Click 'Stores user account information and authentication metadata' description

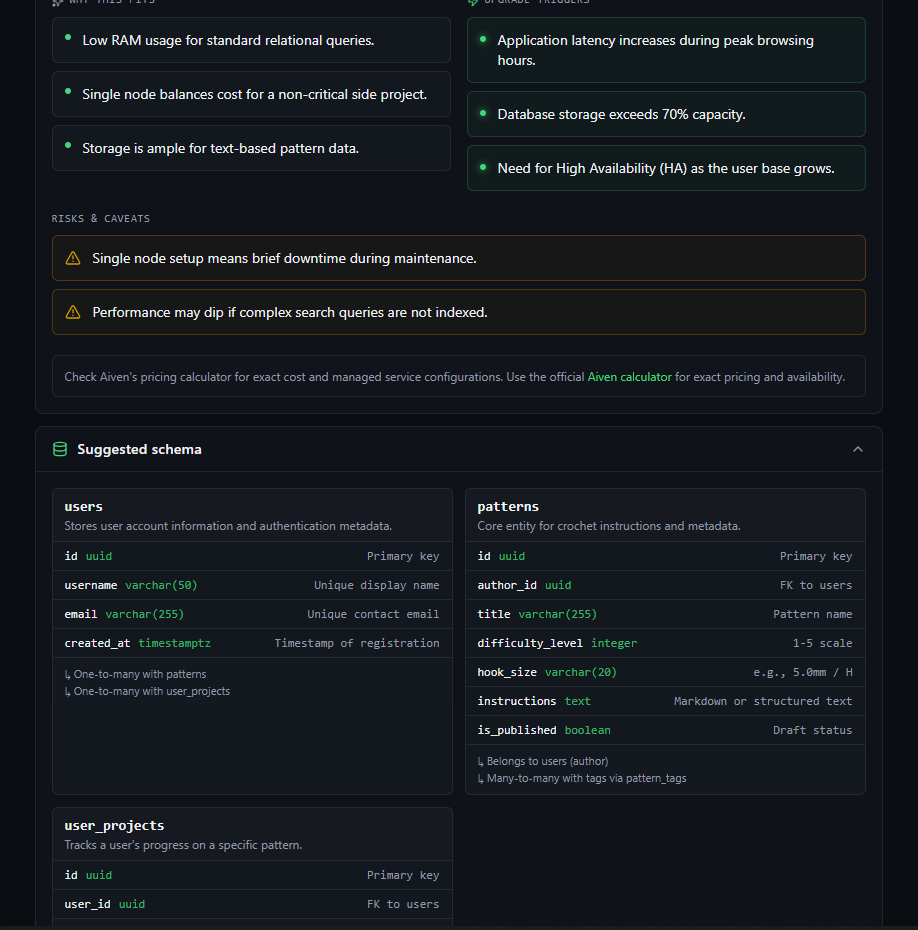point(228,526)
